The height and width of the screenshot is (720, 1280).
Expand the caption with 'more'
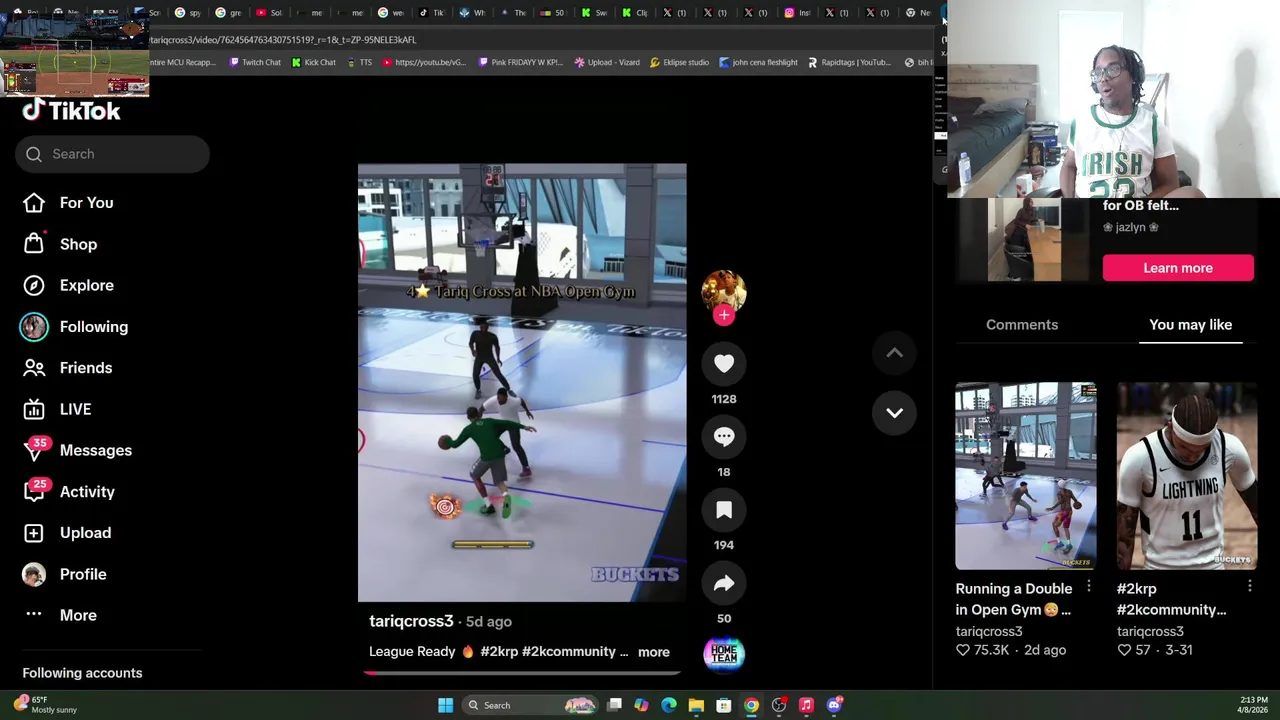[x=654, y=652]
